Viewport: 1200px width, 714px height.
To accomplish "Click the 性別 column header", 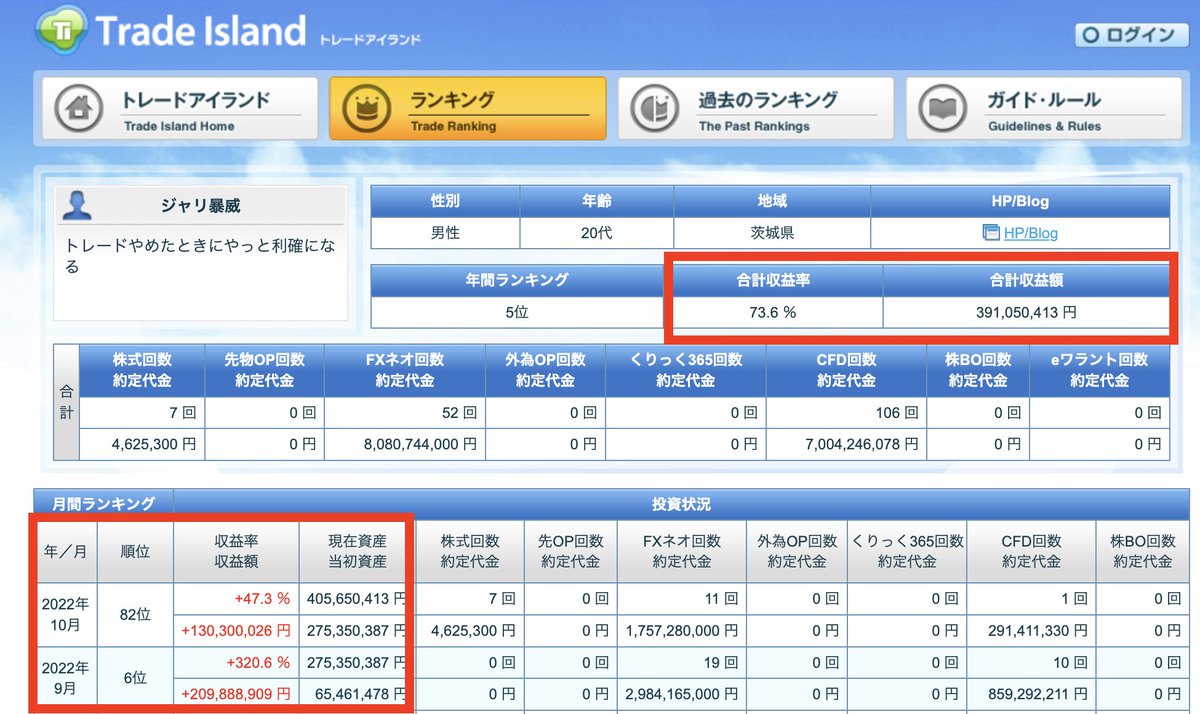I will point(445,201).
